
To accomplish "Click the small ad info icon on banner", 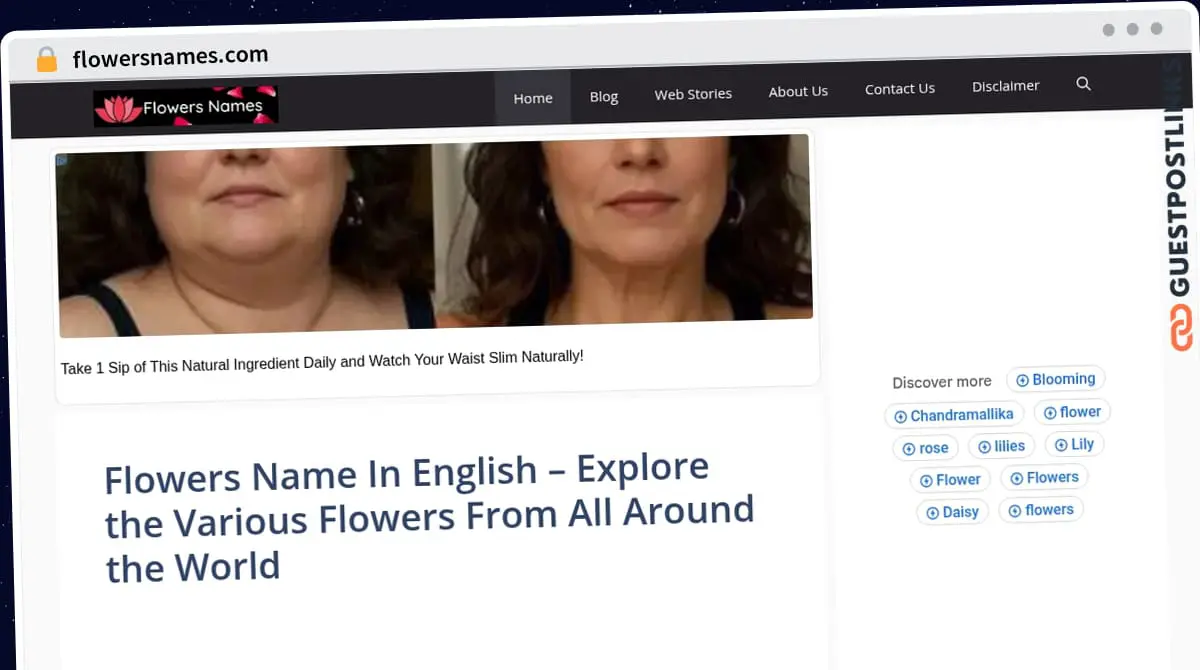I will click(62, 160).
